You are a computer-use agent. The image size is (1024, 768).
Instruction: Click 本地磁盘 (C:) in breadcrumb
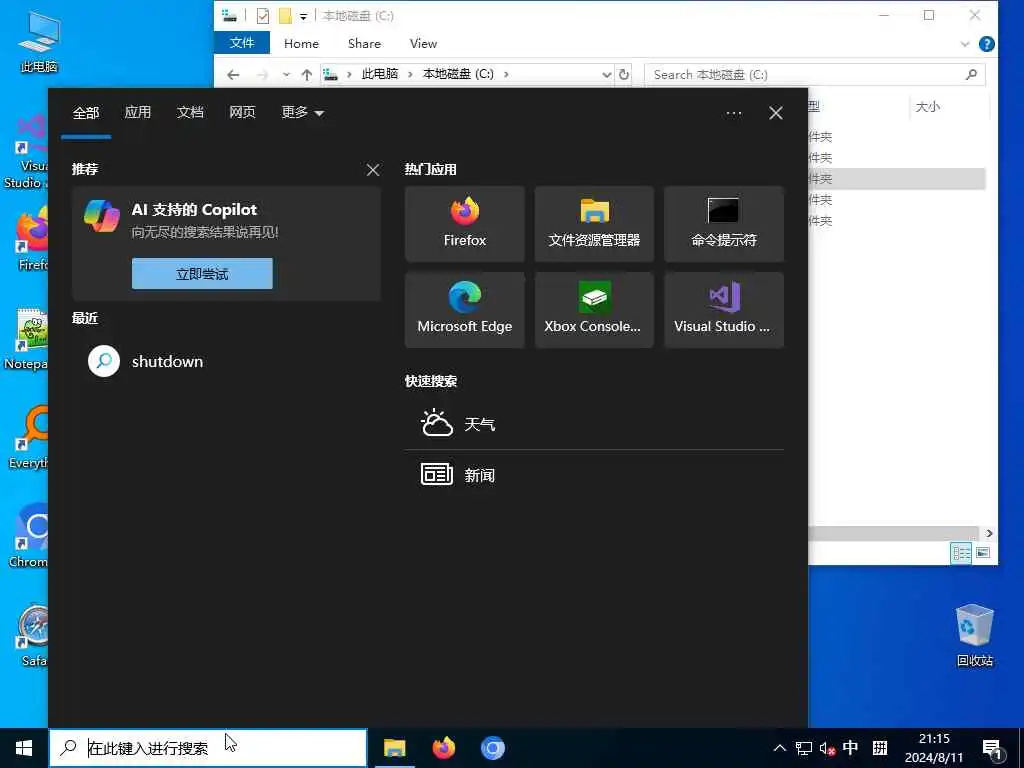coord(458,74)
